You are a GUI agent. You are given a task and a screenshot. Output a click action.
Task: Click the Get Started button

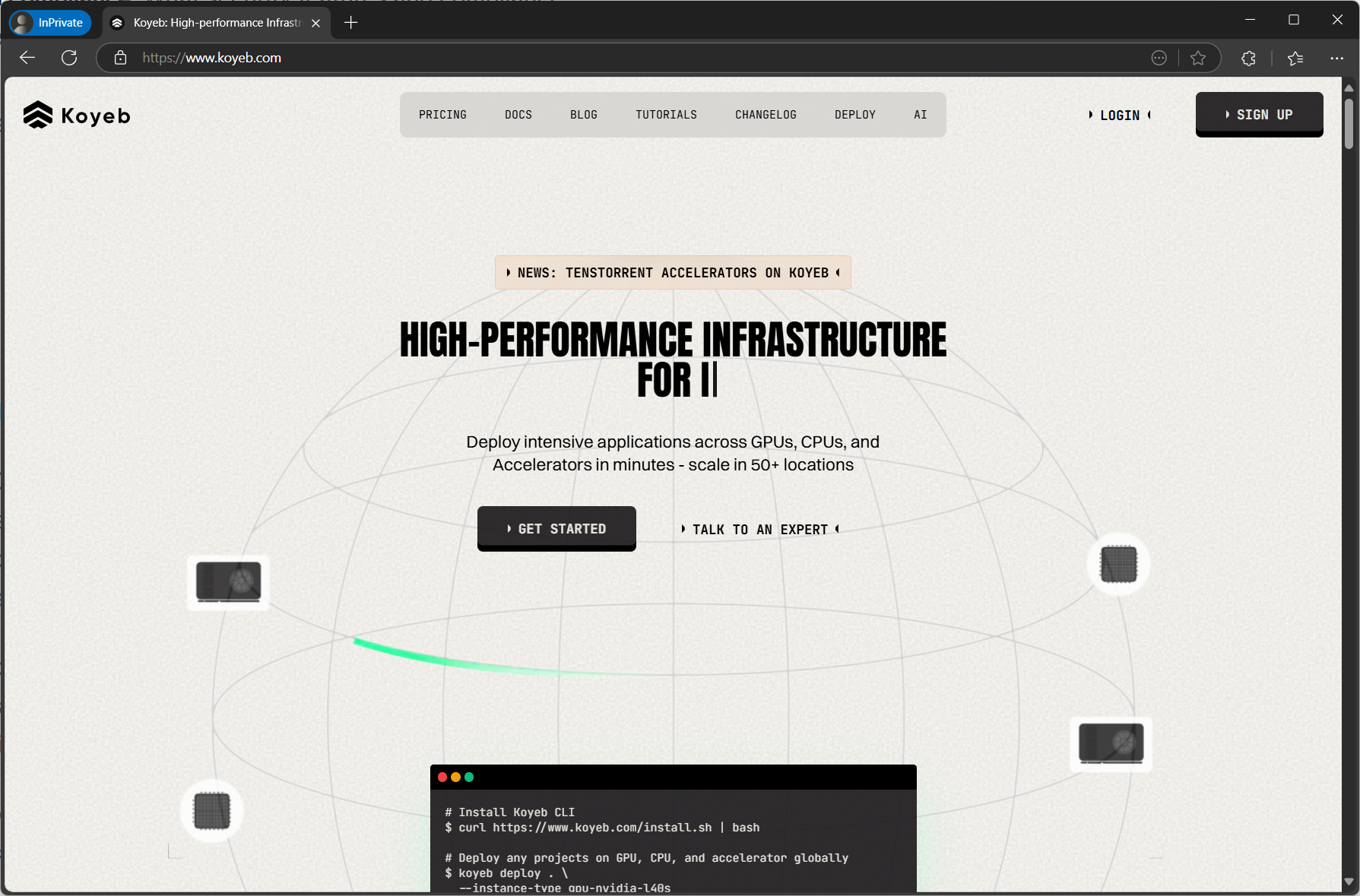[556, 529]
